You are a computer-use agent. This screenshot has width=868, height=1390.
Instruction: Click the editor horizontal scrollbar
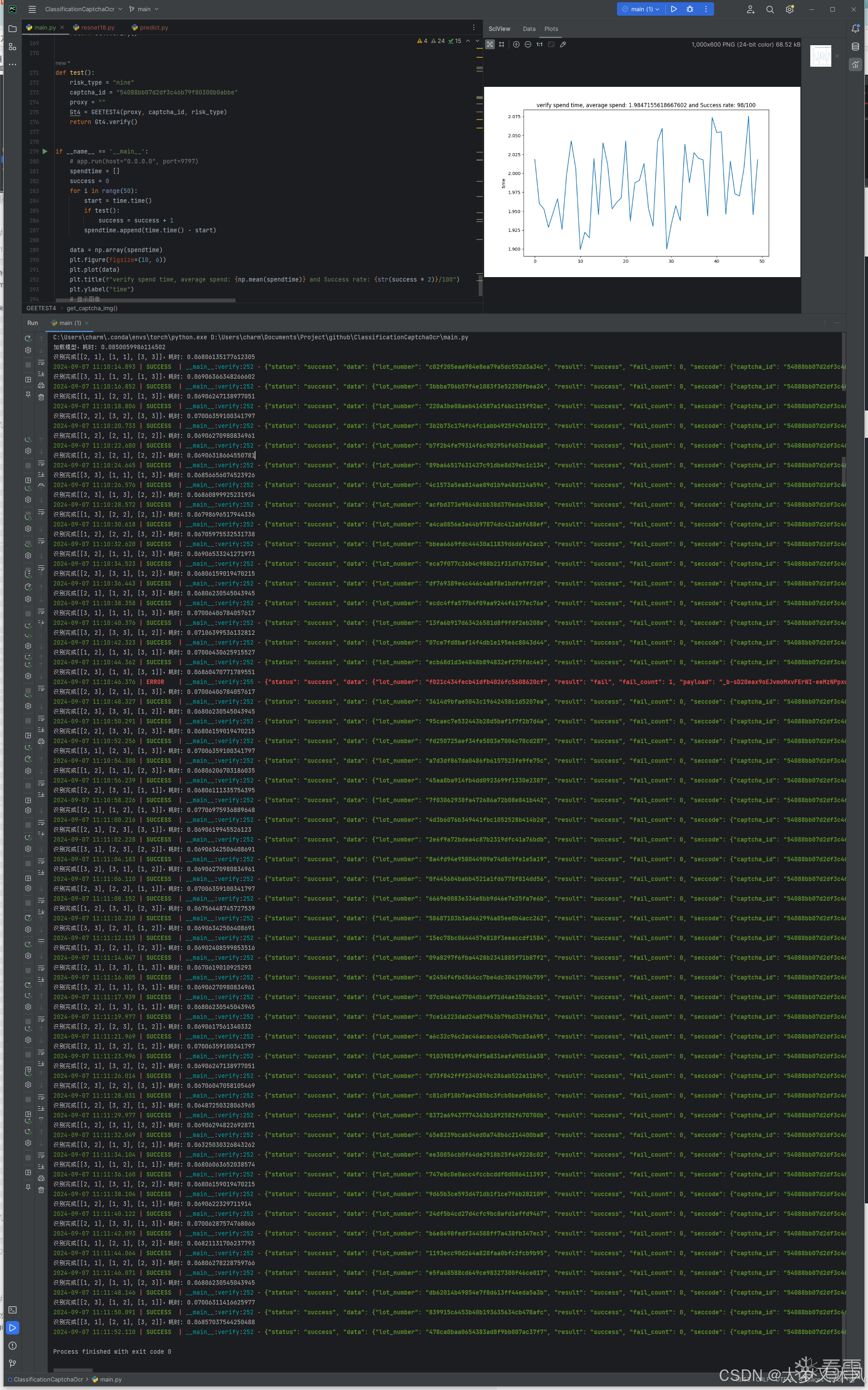tap(145, 300)
